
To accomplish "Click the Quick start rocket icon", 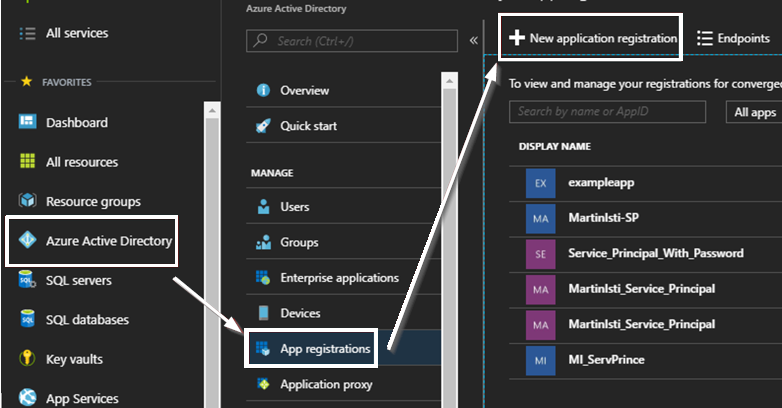I will (263, 126).
